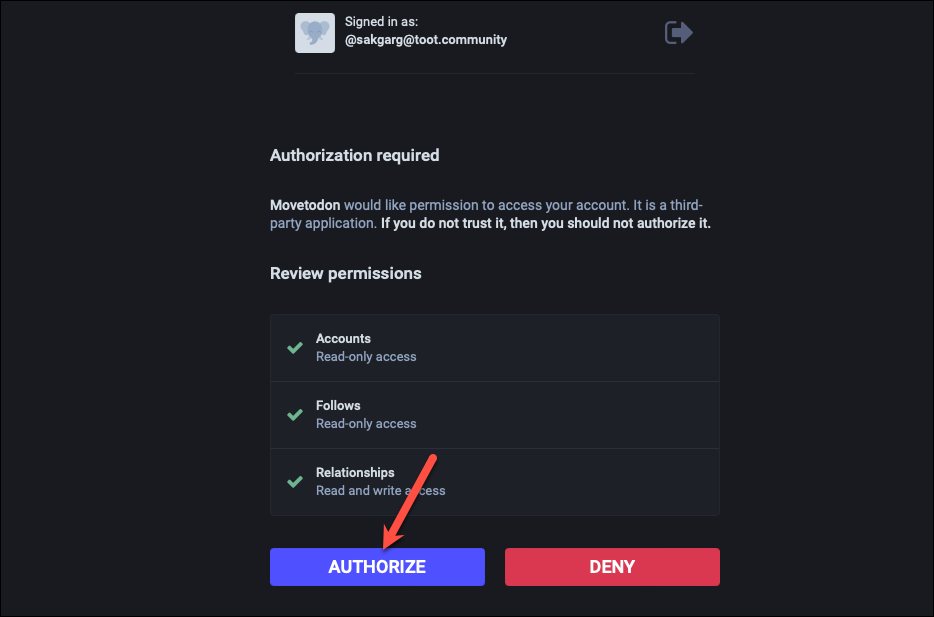Authorize Movetodon with the blue button

pos(377,567)
